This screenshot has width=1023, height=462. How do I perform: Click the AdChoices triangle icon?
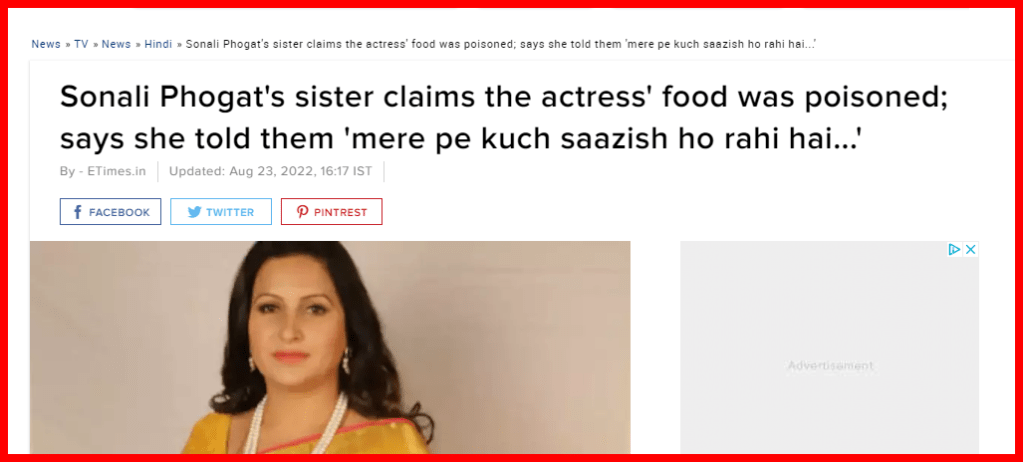point(954,249)
